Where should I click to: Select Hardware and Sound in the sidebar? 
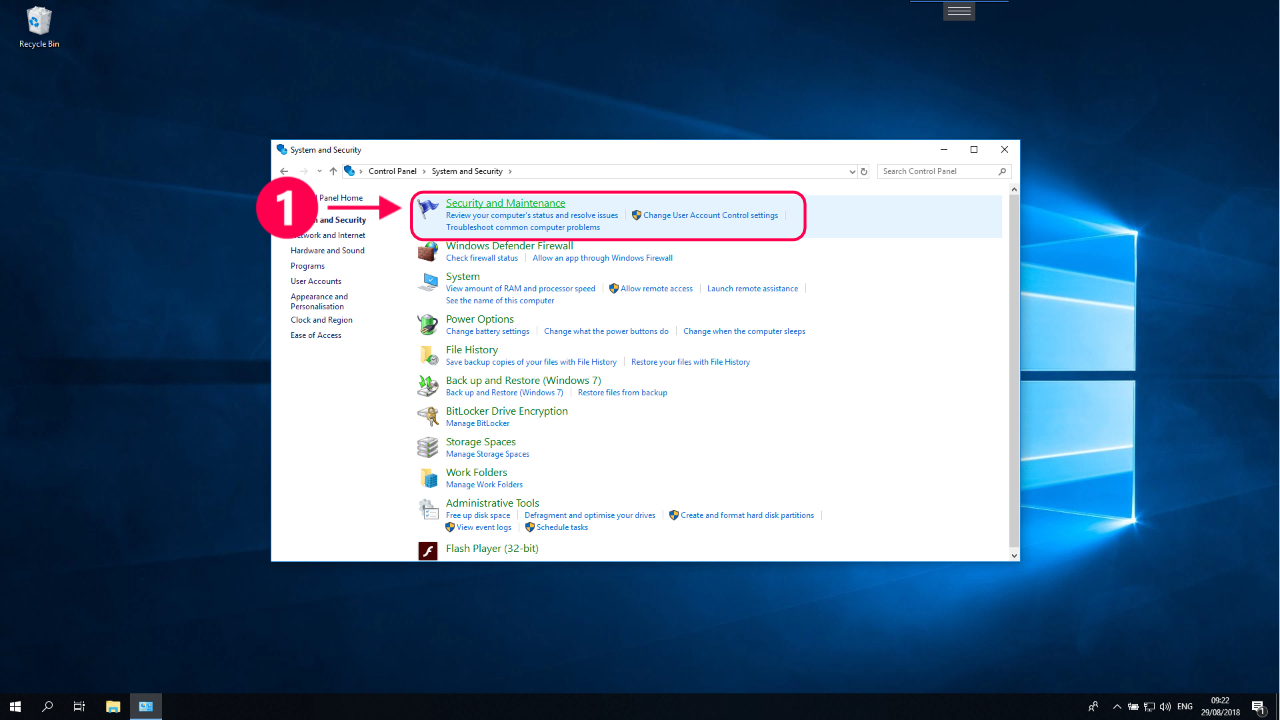327,250
